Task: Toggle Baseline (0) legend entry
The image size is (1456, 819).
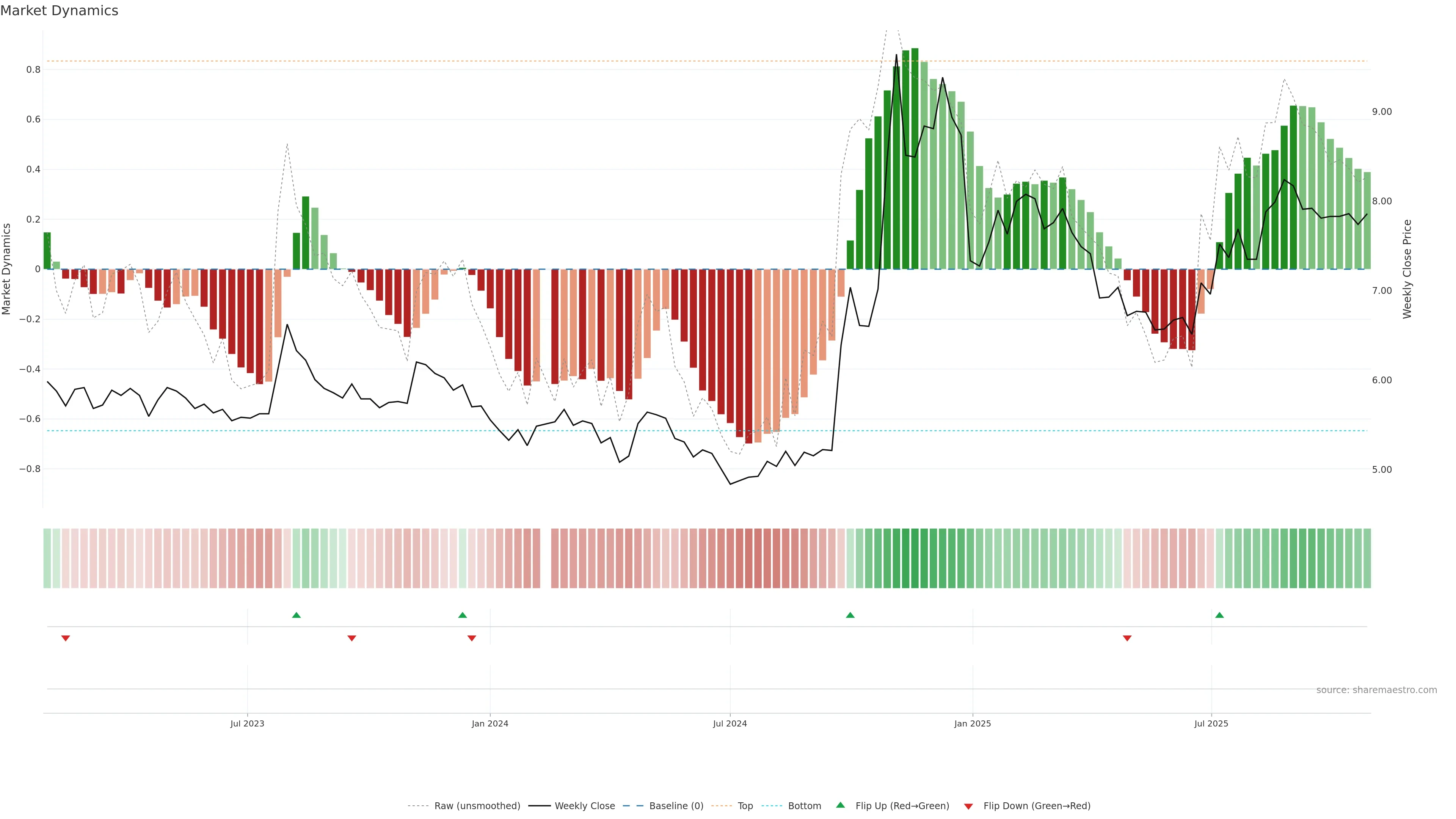Action: (676, 806)
